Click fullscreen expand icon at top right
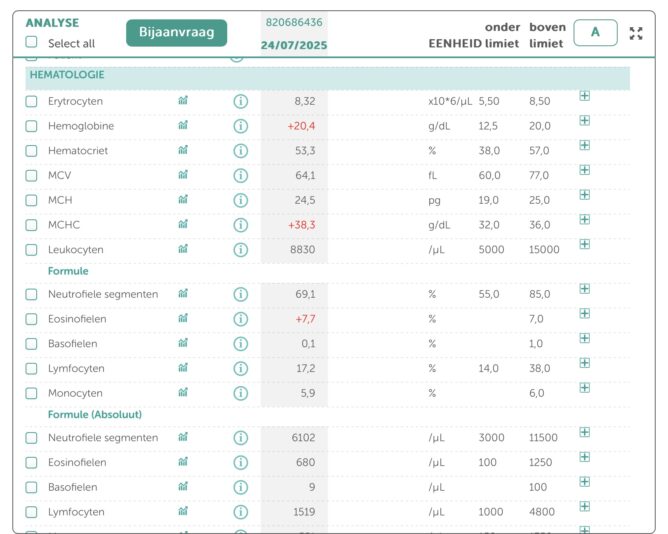The image size is (668, 534). point(636,33)
